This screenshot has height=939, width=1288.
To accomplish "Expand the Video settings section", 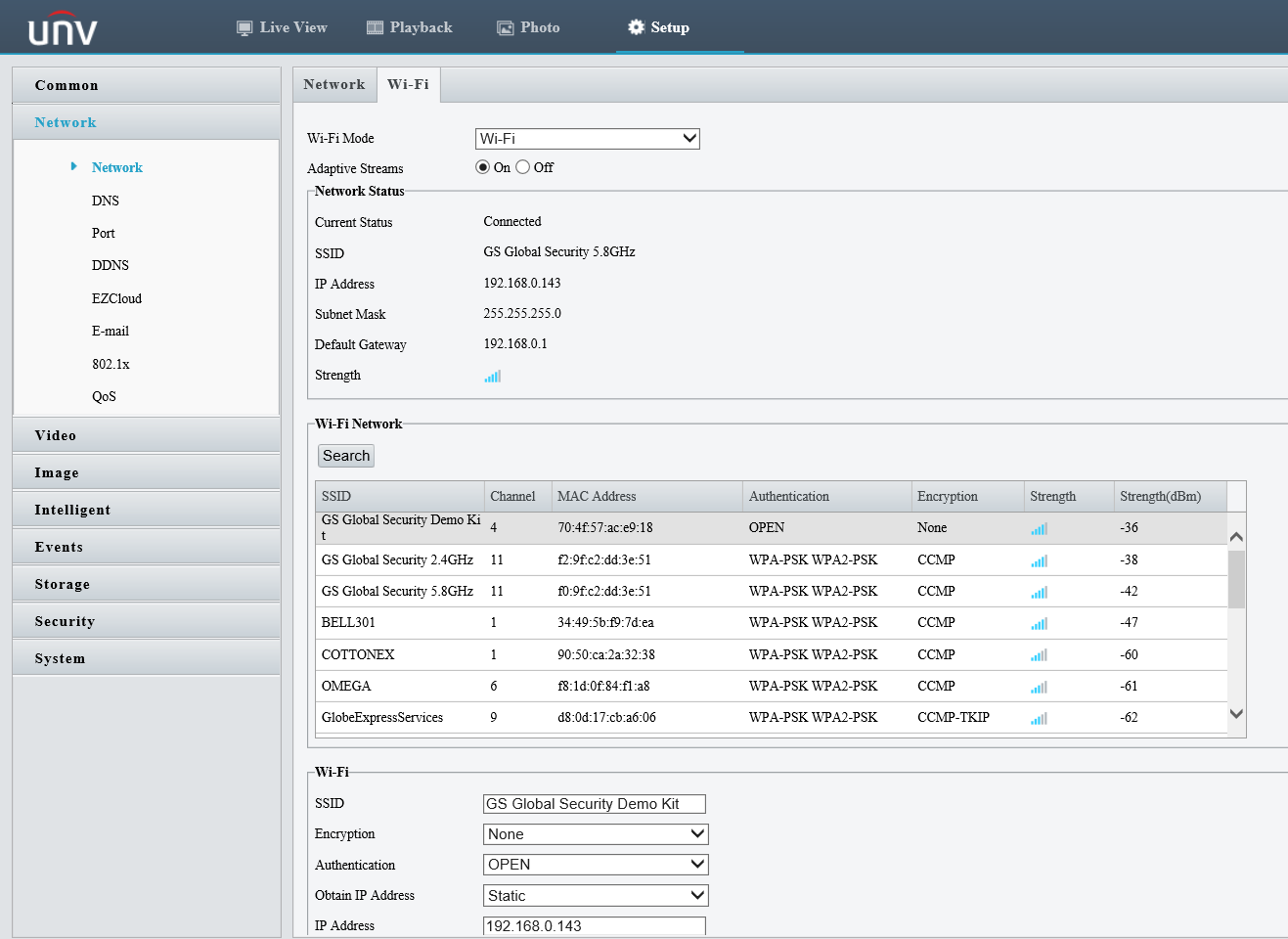I will (147, 435).
